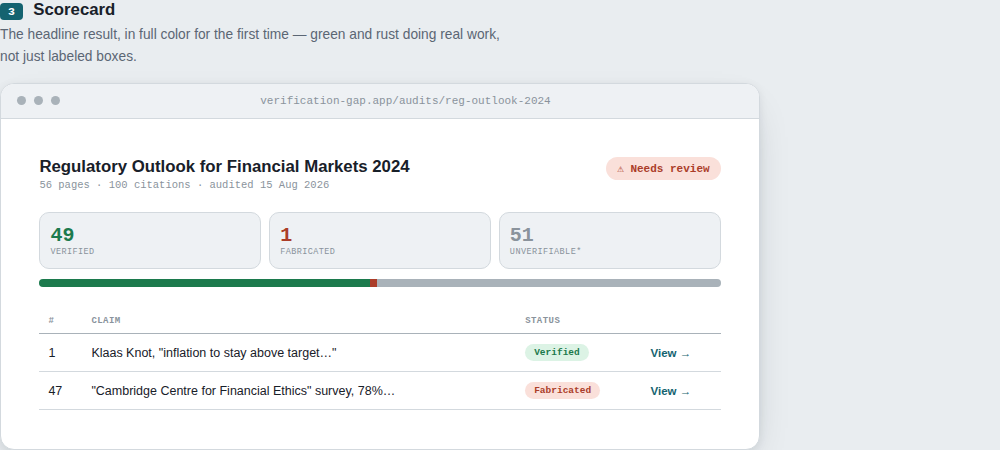Open View link for claim 47 Cambridge Centre
The image size is (1000, 450).
[x=670, y=391]
